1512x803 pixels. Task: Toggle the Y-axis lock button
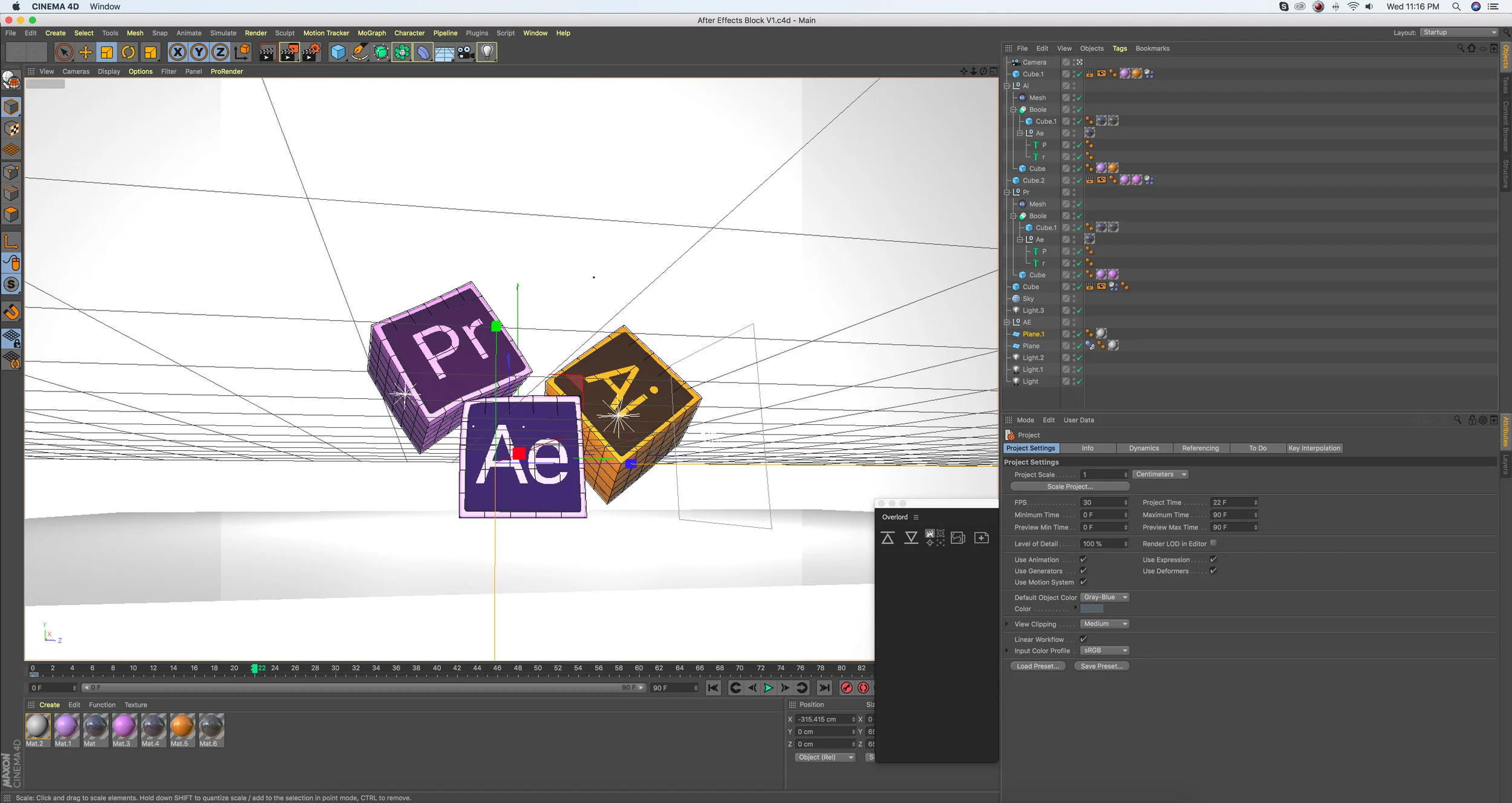click(199, 53)
